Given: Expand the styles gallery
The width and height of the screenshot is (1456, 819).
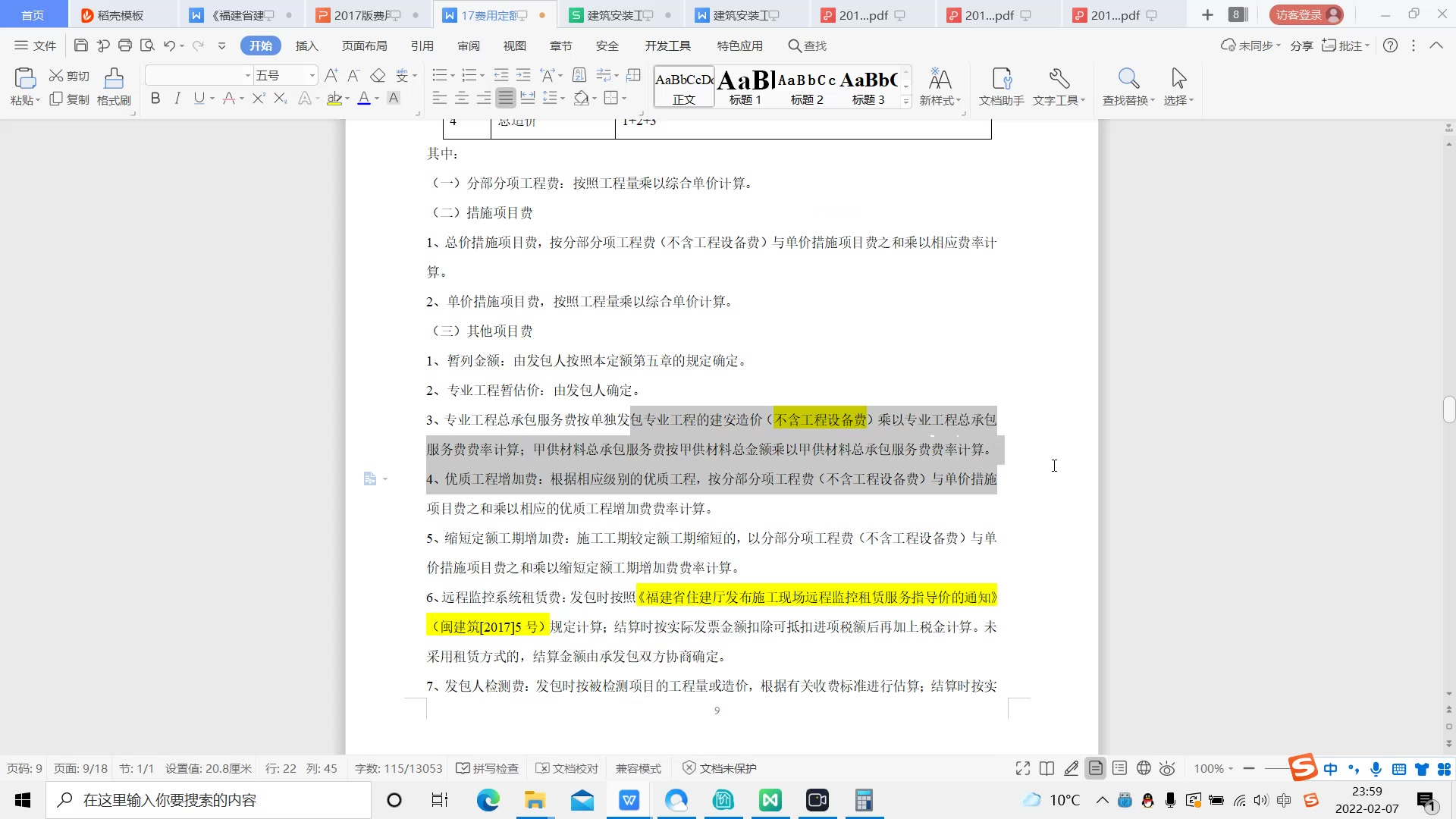Looking at the screenshot, I should [x=906, y=102].
